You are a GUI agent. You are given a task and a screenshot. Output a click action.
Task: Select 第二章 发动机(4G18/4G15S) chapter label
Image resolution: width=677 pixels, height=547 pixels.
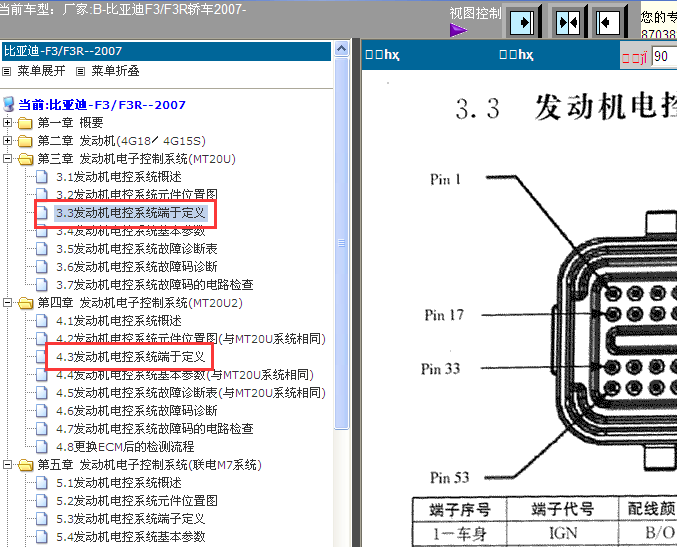[x=121, y=141]
